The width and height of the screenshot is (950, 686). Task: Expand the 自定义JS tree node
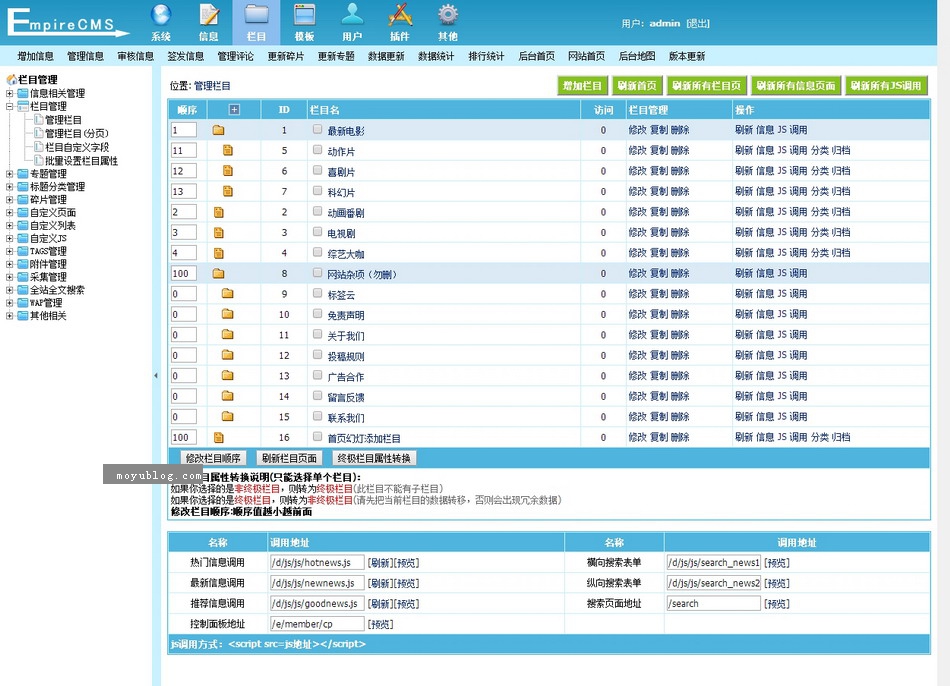click(x=10, y=238)
